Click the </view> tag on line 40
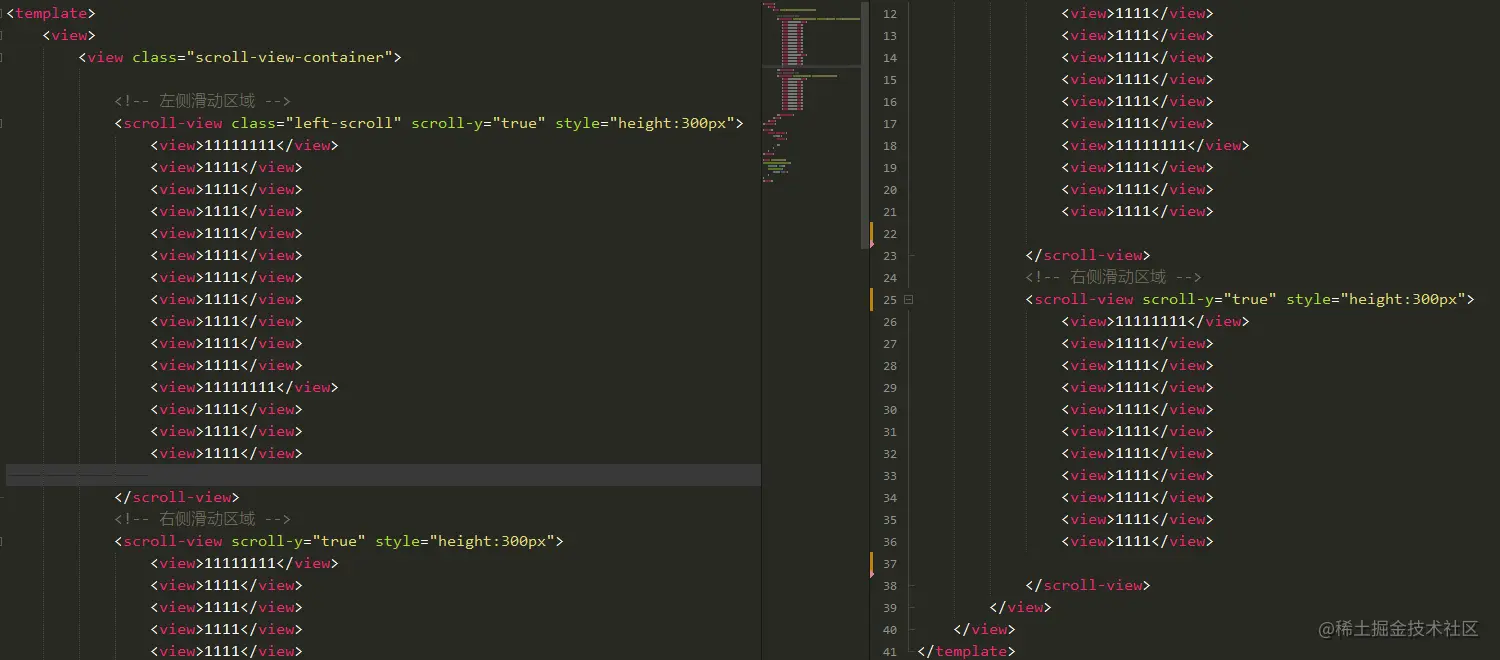1500x660 pixels. [x=984, y=629]
